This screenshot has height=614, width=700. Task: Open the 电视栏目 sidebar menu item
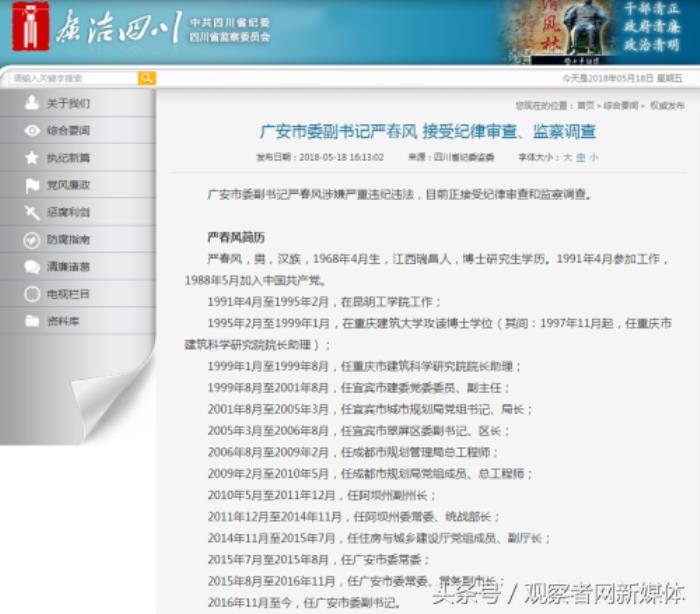coord(68,294)
